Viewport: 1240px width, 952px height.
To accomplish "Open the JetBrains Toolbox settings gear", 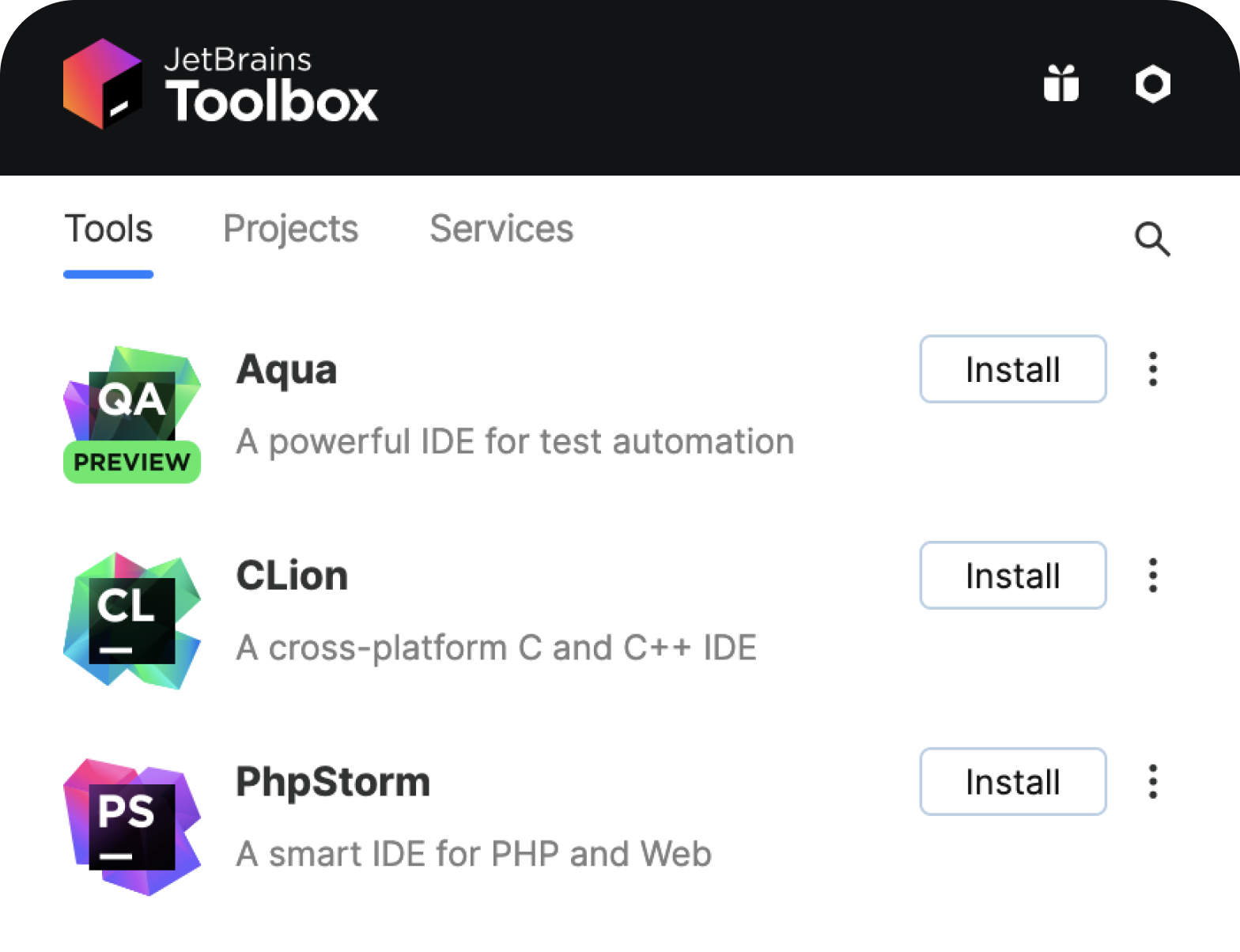I will click(1152, 82).
